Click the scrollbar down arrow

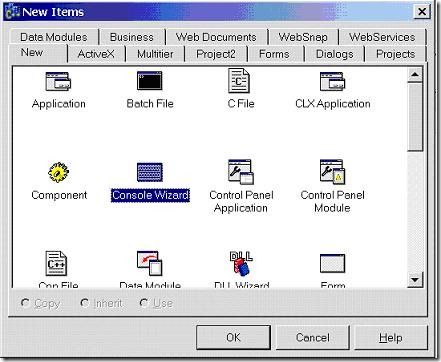tap(415, 279)
